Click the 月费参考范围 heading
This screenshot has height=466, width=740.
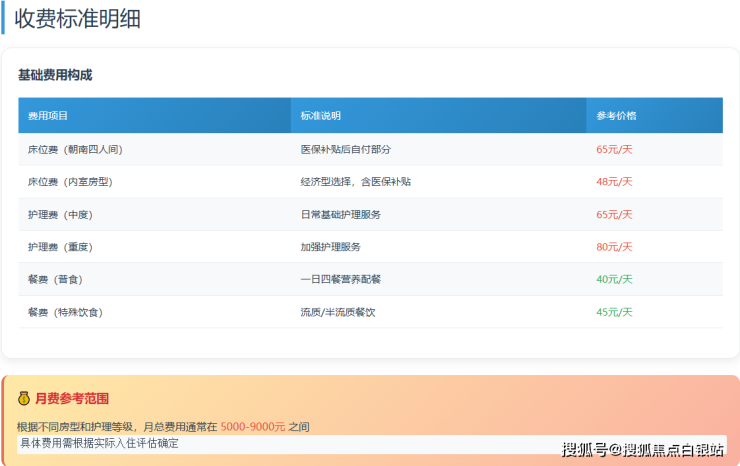[x=71, y=398]
